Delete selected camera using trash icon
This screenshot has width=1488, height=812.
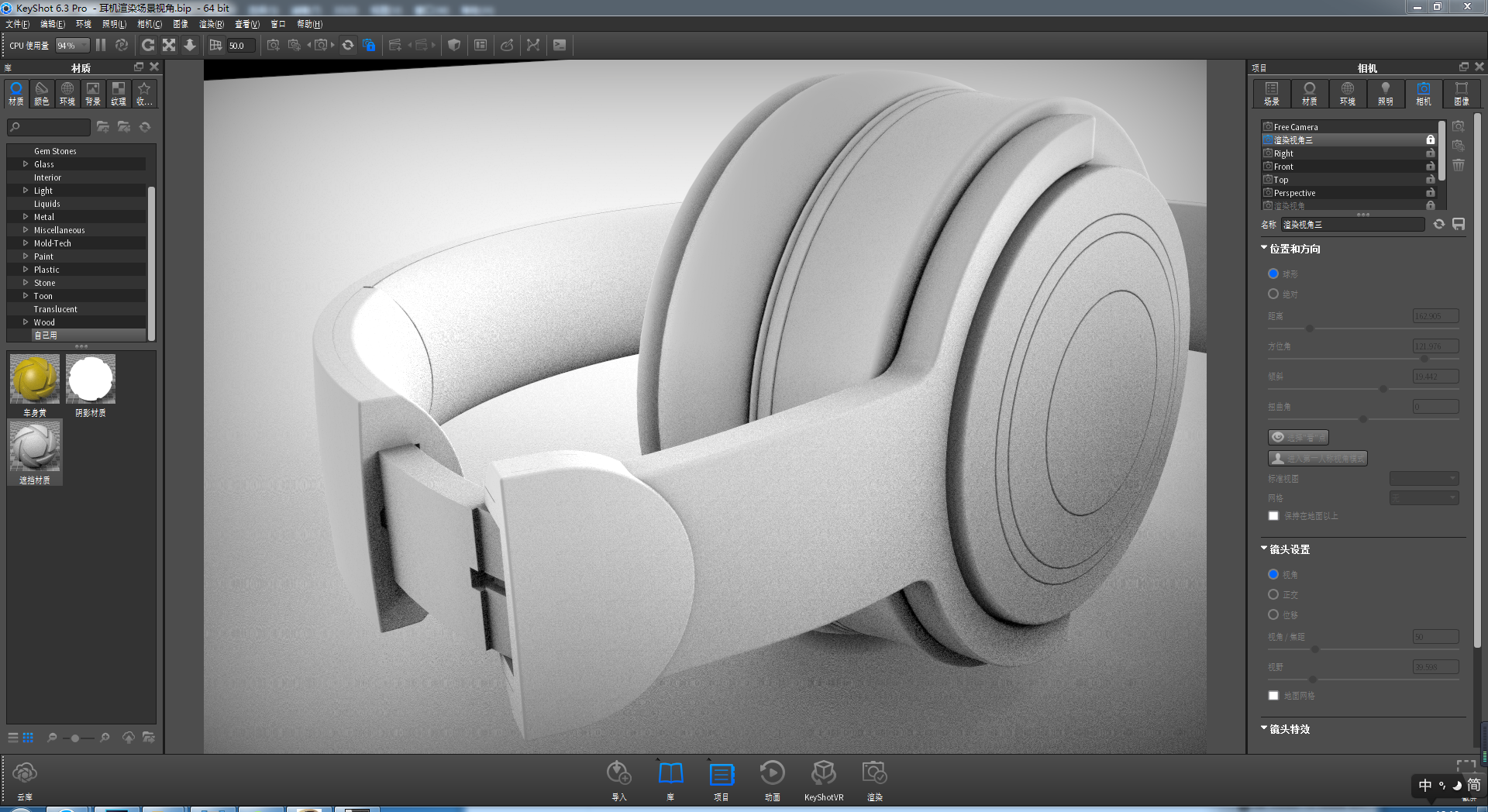point(1458,164)
